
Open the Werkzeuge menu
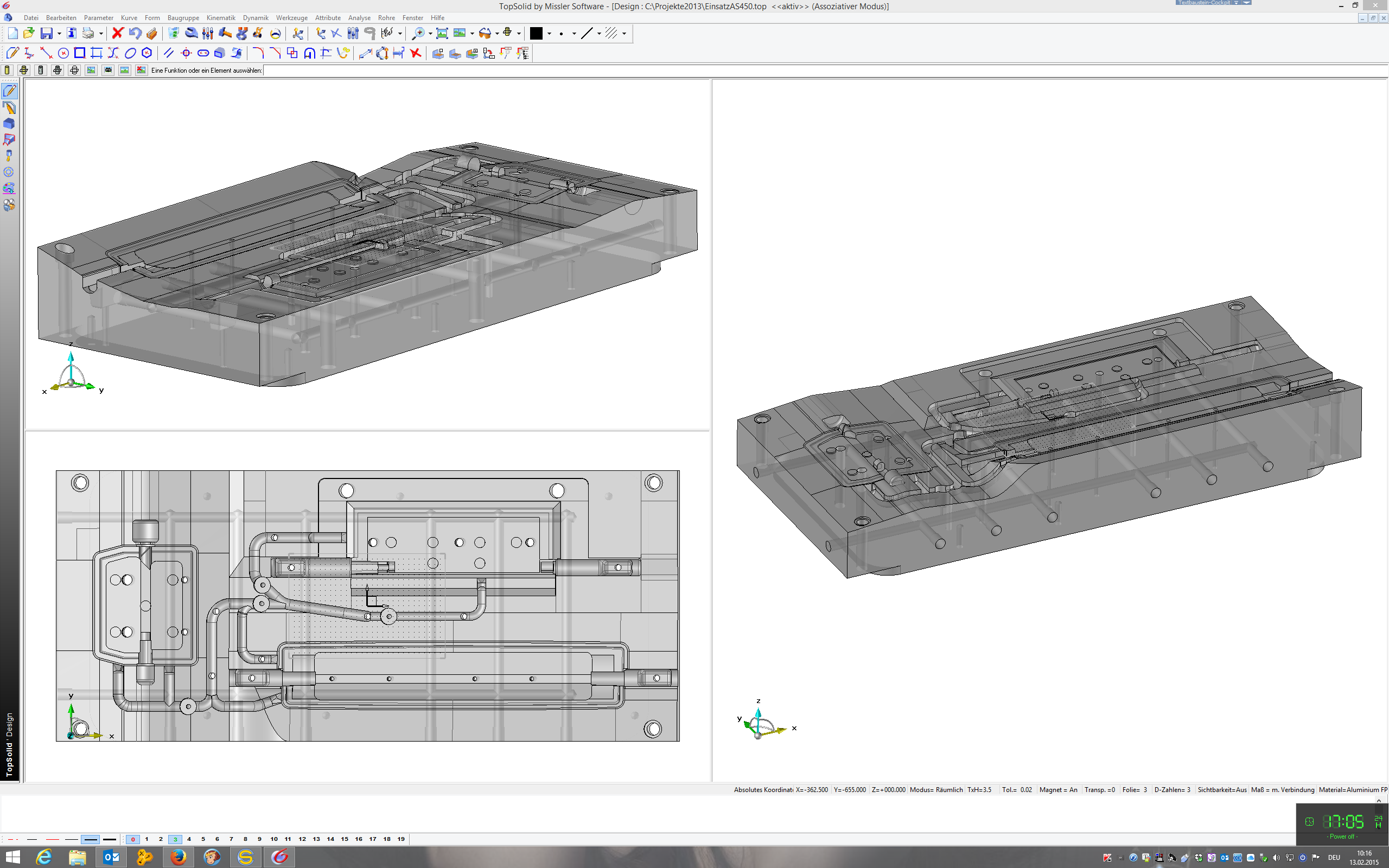291,18
